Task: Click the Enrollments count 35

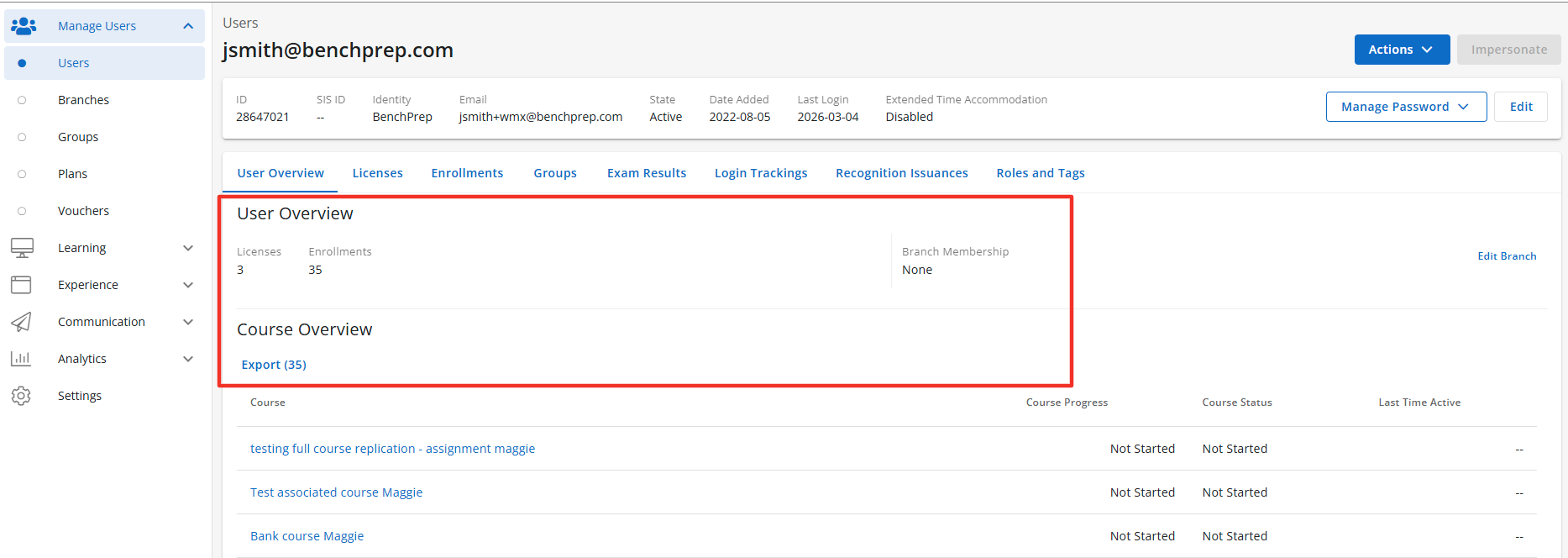Action: coord(315,270)
